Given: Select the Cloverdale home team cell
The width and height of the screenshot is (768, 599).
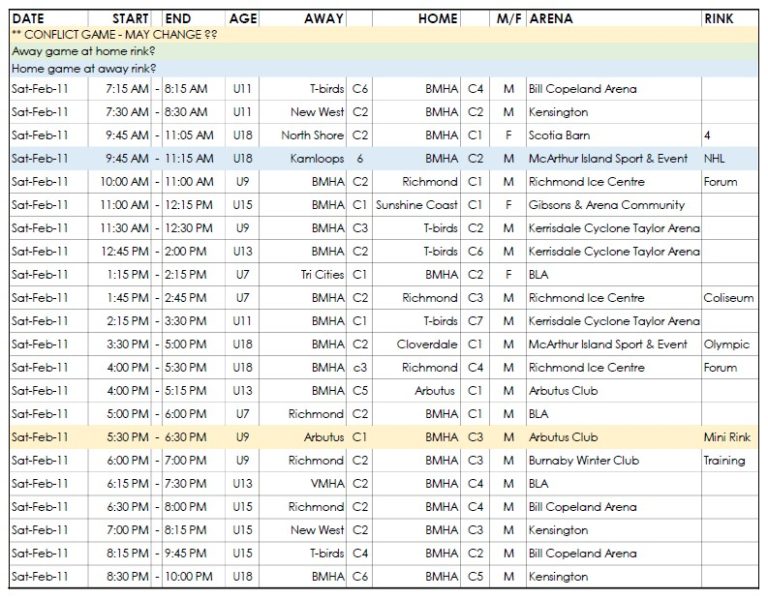Looking at the screenshot, I should point(426,344).
